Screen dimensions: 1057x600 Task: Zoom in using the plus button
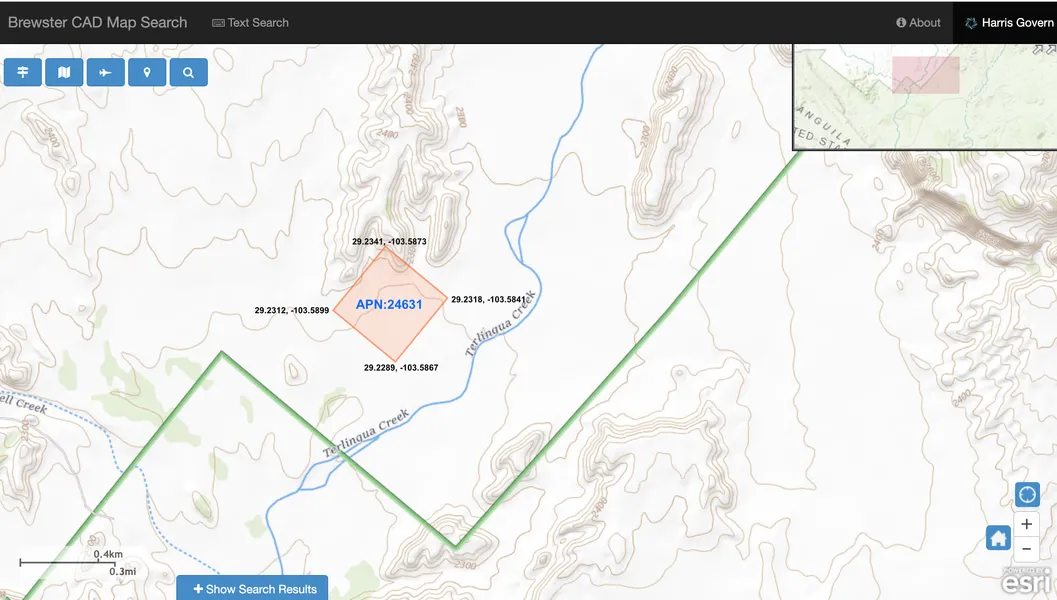click(1027, 524)
